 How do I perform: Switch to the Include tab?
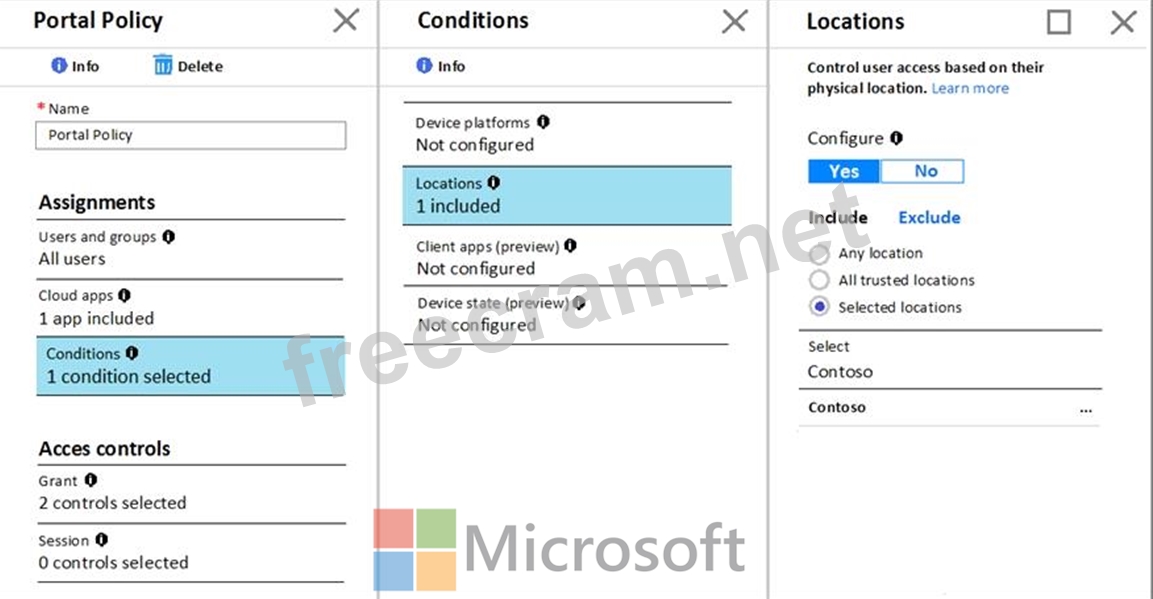[x=838, y=217]
